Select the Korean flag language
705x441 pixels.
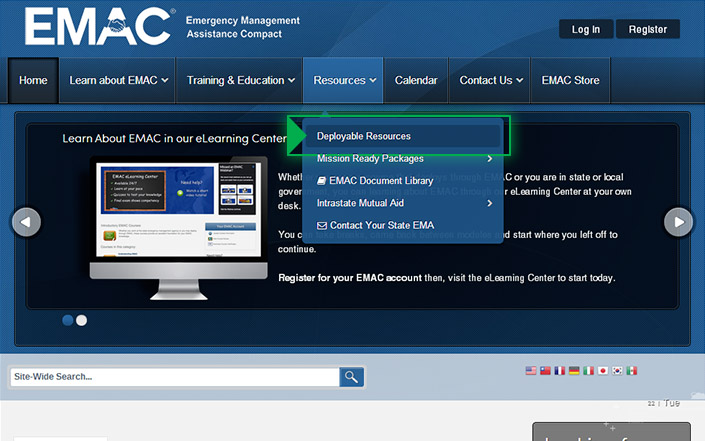[x=617, y=370]
